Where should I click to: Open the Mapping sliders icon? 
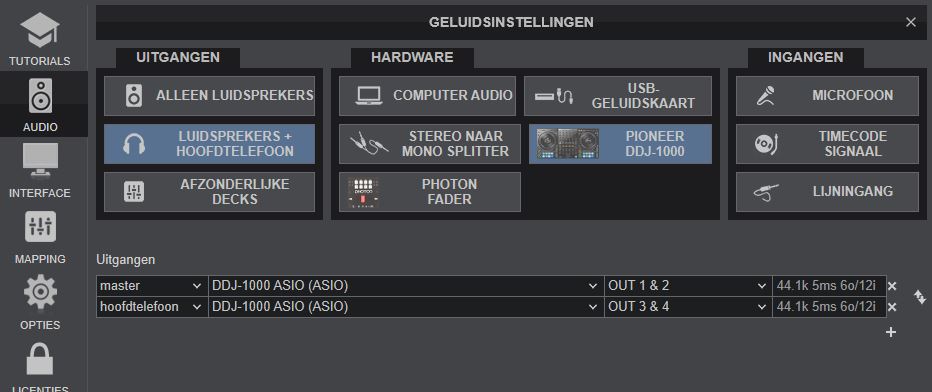[x=40, y=227]
